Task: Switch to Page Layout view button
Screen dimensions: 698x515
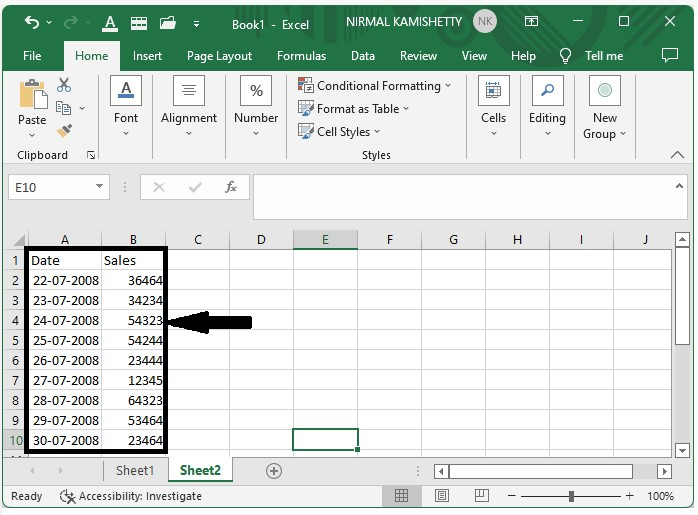Action: 439,496
